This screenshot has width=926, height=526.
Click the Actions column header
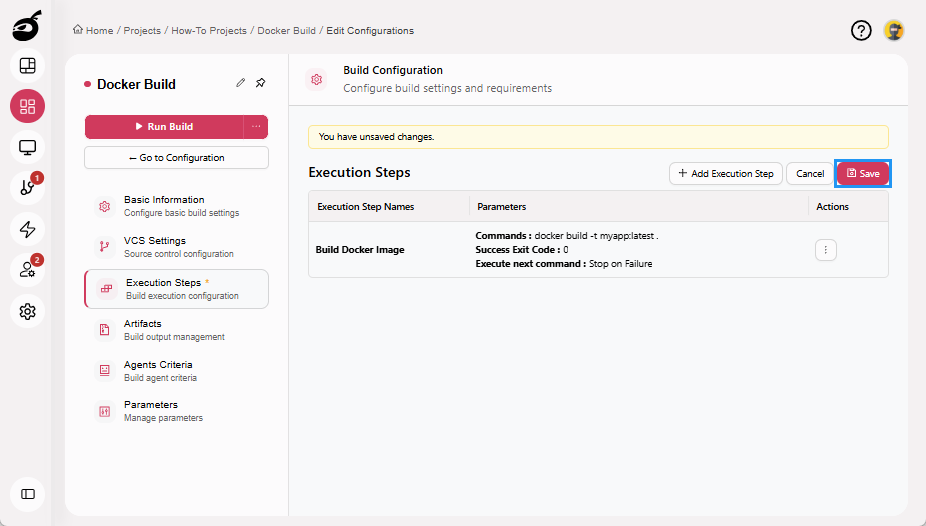pos(832,207)
